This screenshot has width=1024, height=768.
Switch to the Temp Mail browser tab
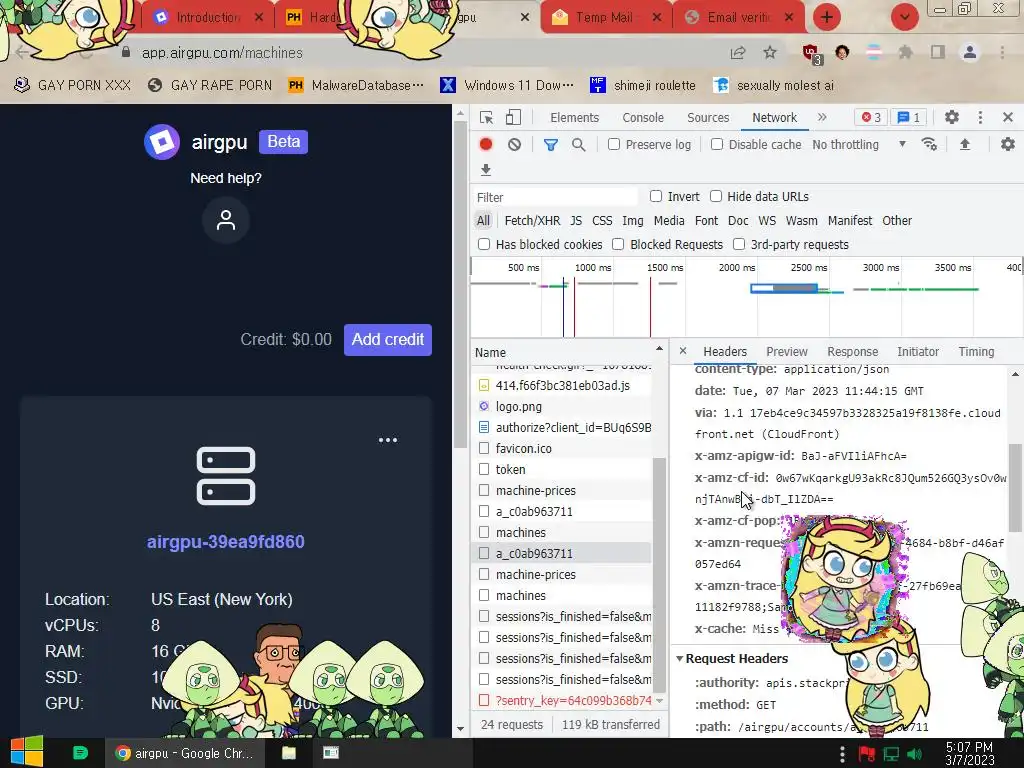click(604, 18)
